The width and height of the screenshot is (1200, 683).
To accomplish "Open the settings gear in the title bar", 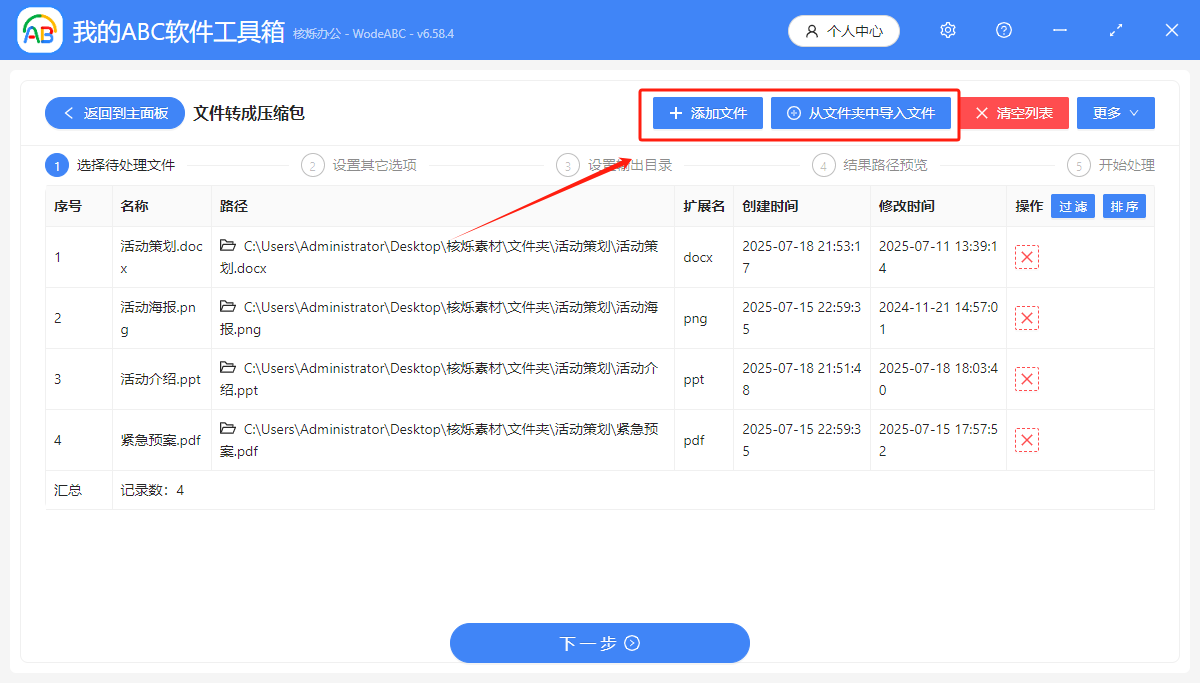I will click(947, 30).
